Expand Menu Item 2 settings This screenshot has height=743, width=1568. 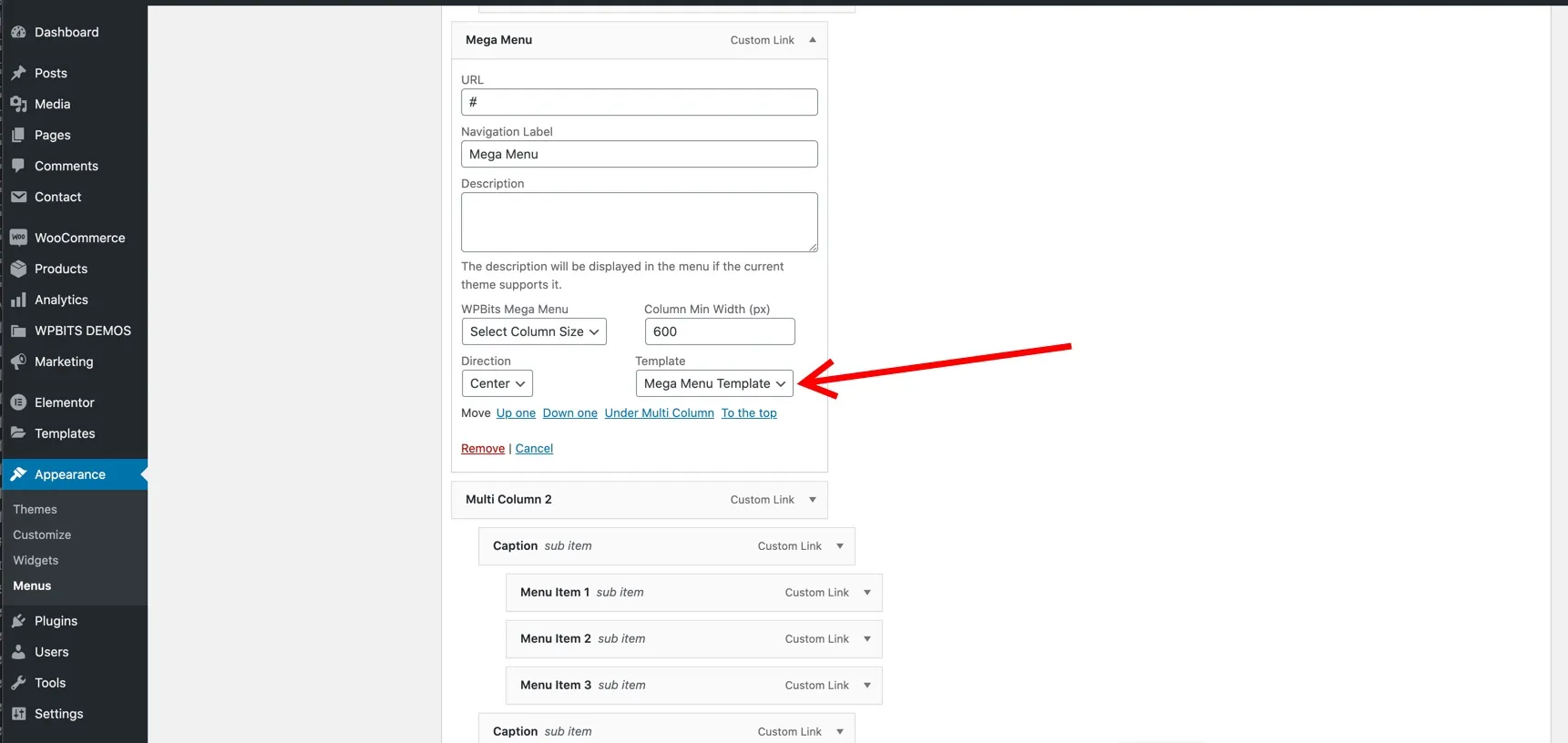point(867,639)
